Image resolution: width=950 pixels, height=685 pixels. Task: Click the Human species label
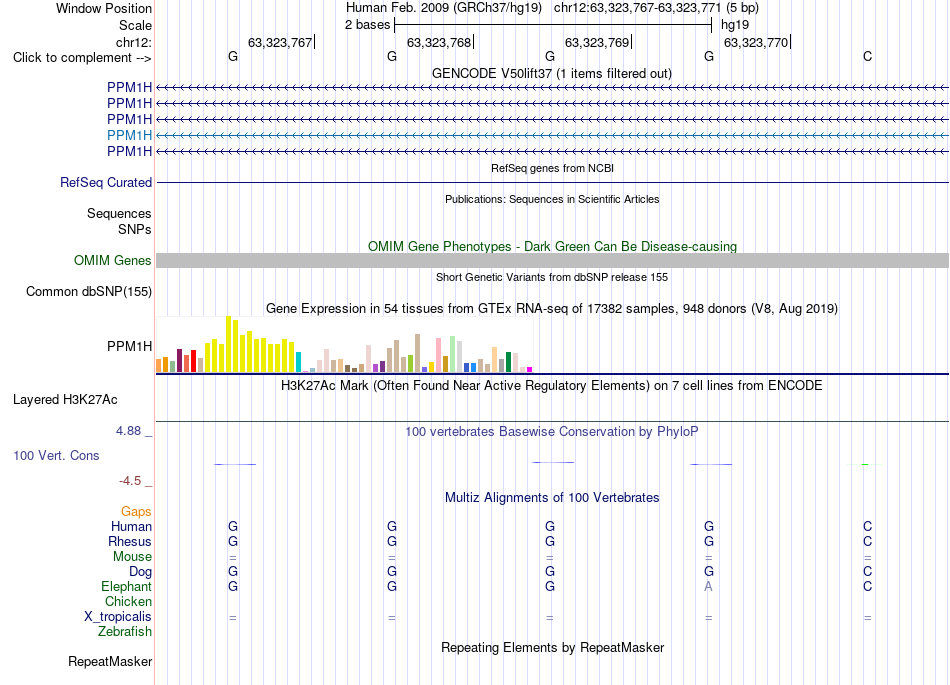tap(131, 526)
